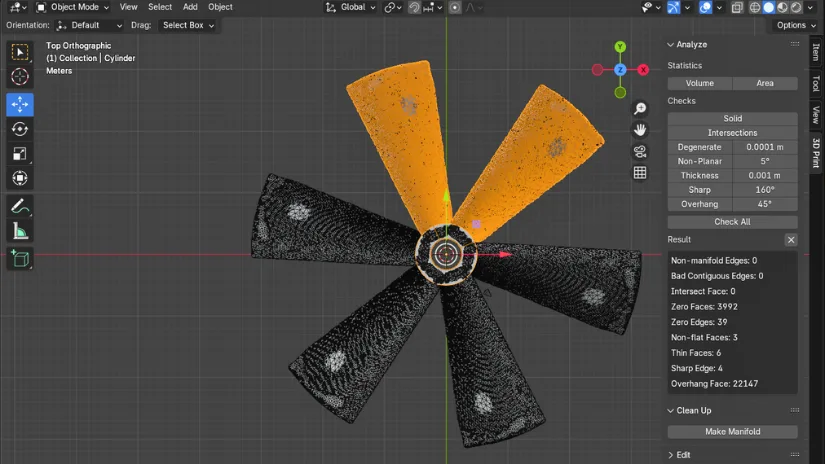Screen dimensions: 825x464
Task: Open the gizmo options dropdown arrow
Action: pyautogui.click(x=687, y=7)
